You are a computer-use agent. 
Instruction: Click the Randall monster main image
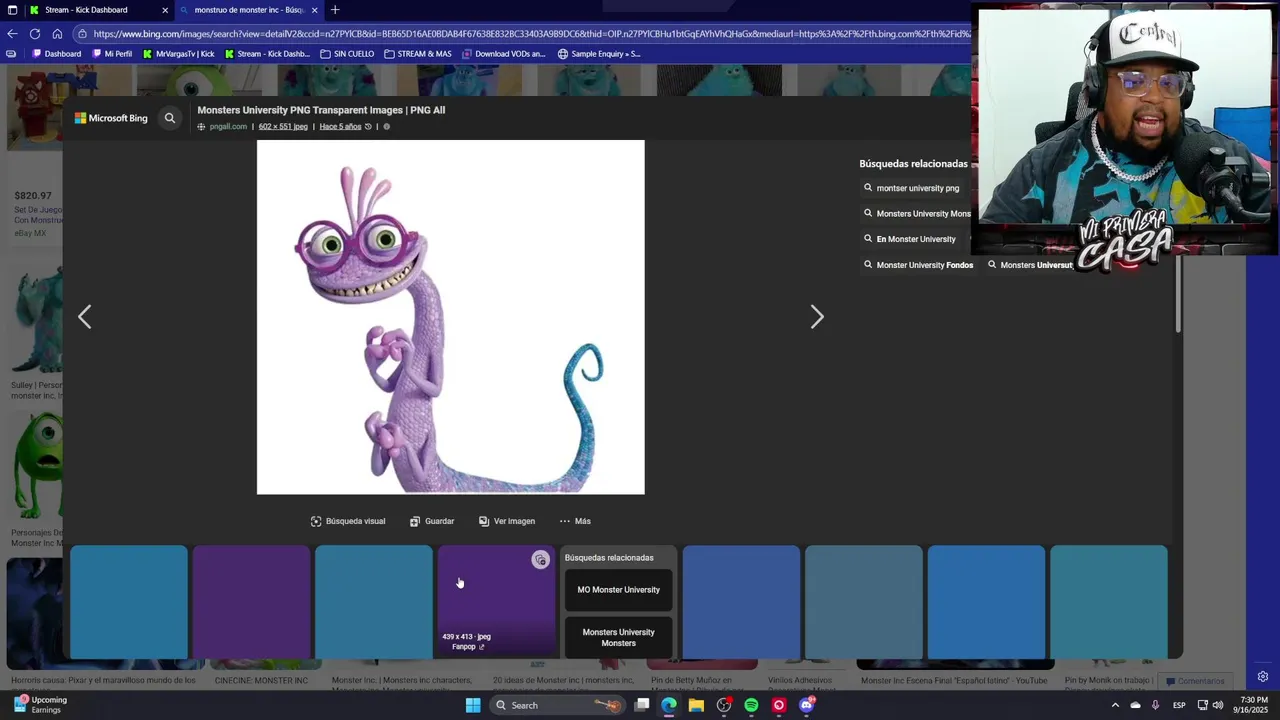[x=451, y=317]
